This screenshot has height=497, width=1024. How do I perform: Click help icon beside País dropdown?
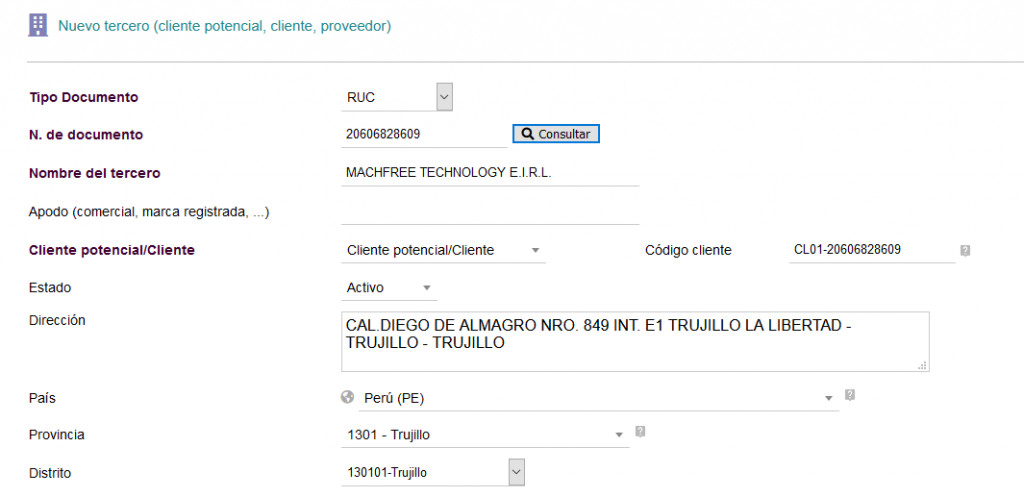click(850, 394)
